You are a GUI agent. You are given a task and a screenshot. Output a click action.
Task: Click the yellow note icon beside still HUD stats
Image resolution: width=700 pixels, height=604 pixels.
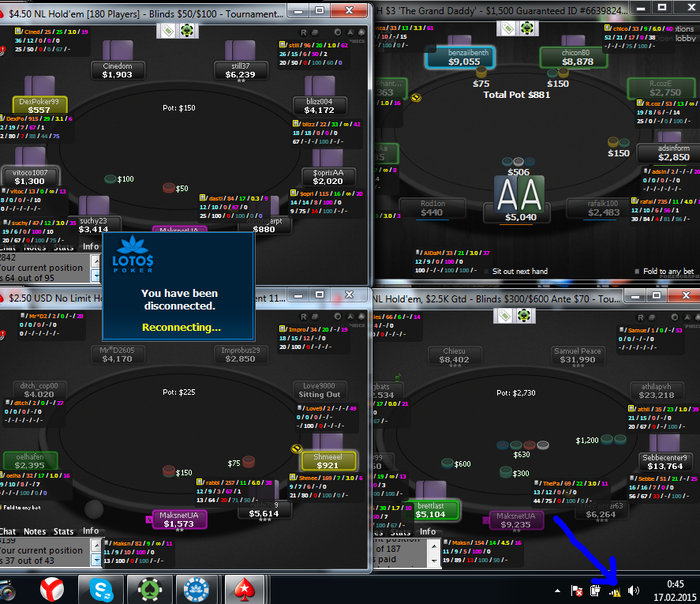pos(282,45)
